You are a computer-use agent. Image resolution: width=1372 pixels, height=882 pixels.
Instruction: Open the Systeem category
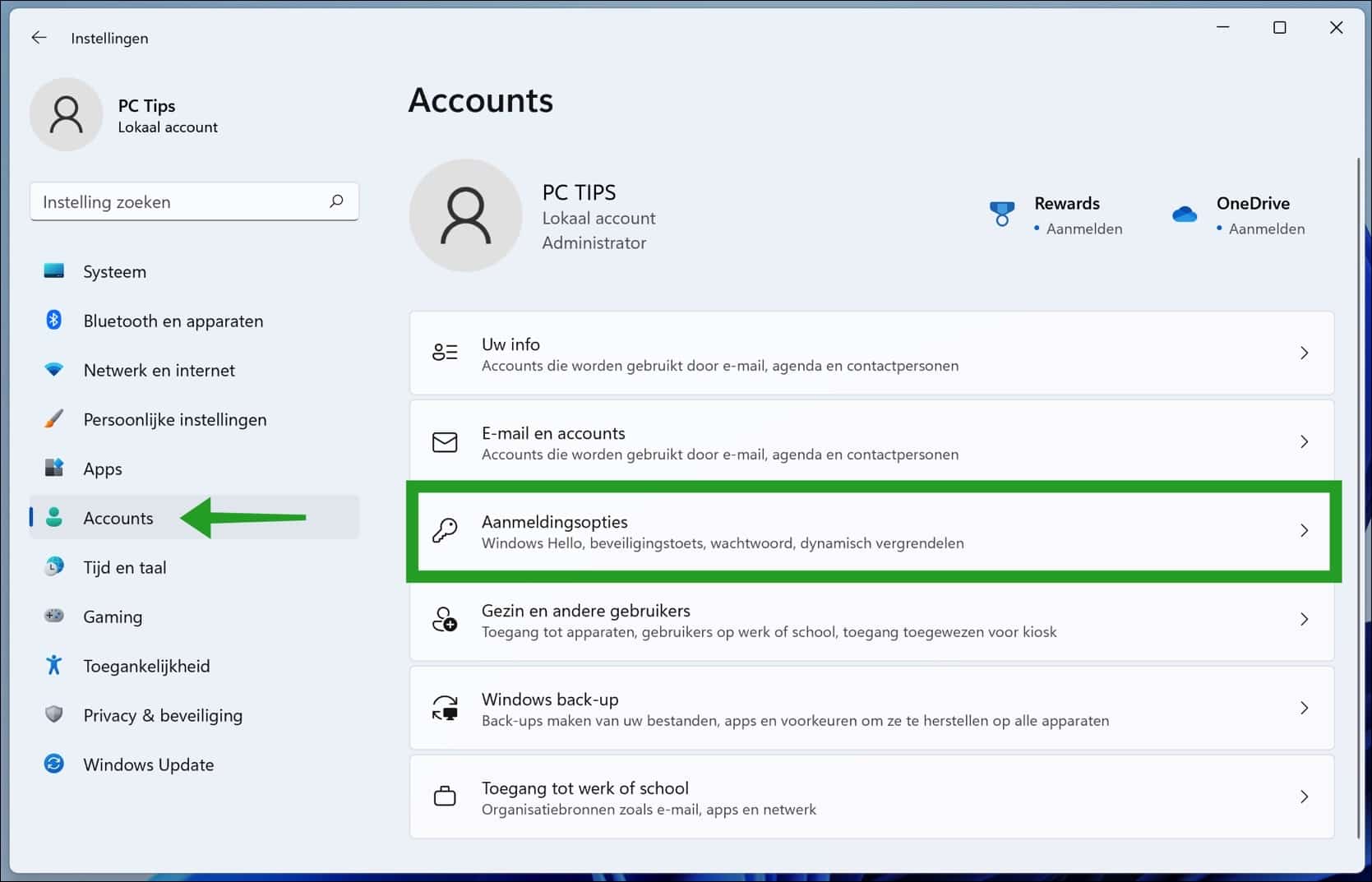pos(194,271)
